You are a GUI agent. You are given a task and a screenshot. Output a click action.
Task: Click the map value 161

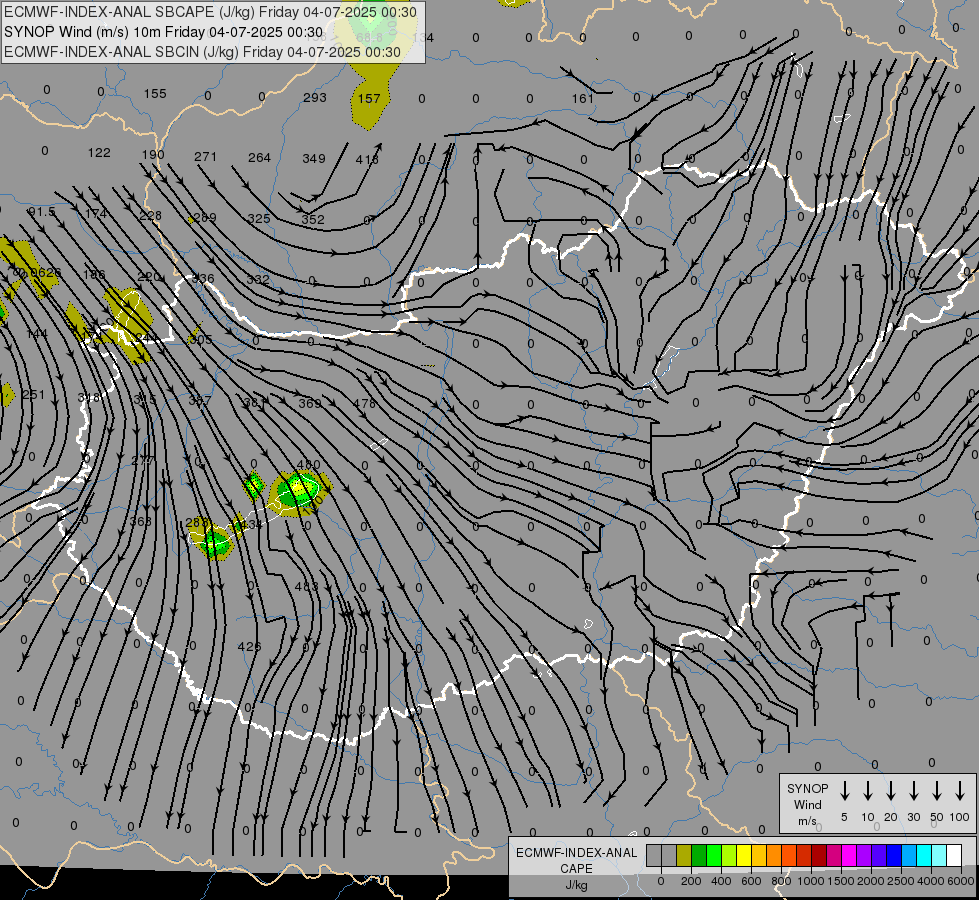582,99
